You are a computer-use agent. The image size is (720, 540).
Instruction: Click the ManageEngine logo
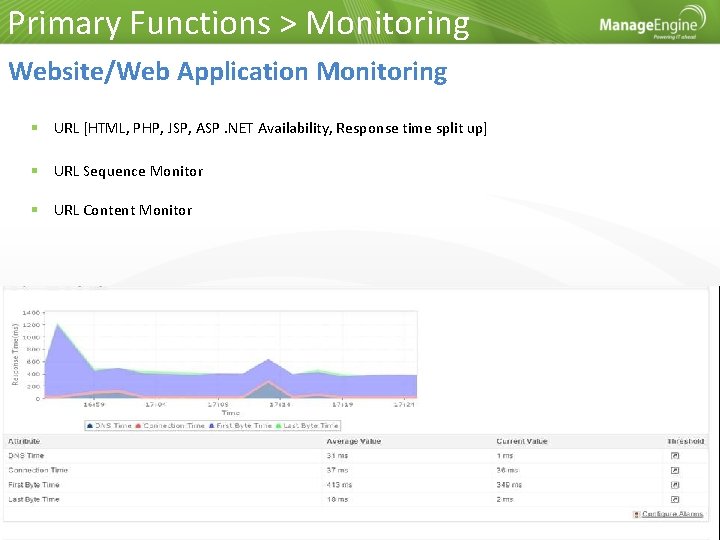(x=652, y=23)
